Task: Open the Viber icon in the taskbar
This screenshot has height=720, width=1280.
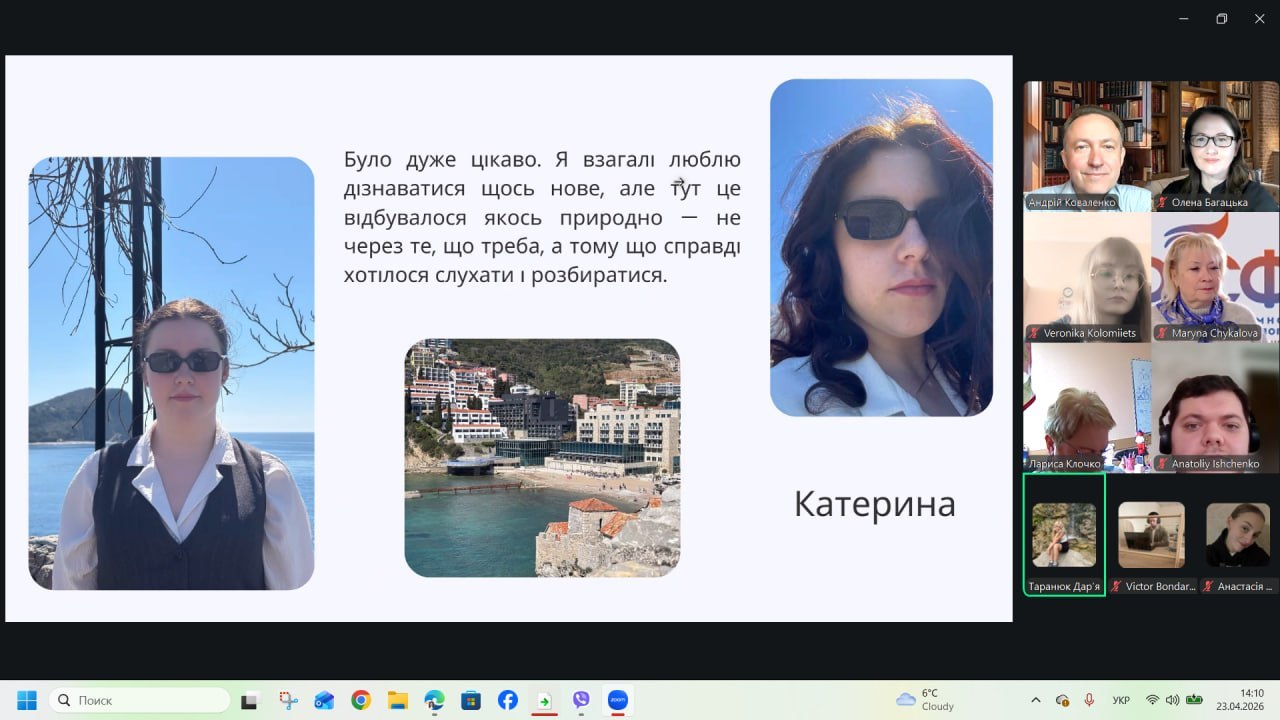Action: pyautogui.click(x=581, y=700)
